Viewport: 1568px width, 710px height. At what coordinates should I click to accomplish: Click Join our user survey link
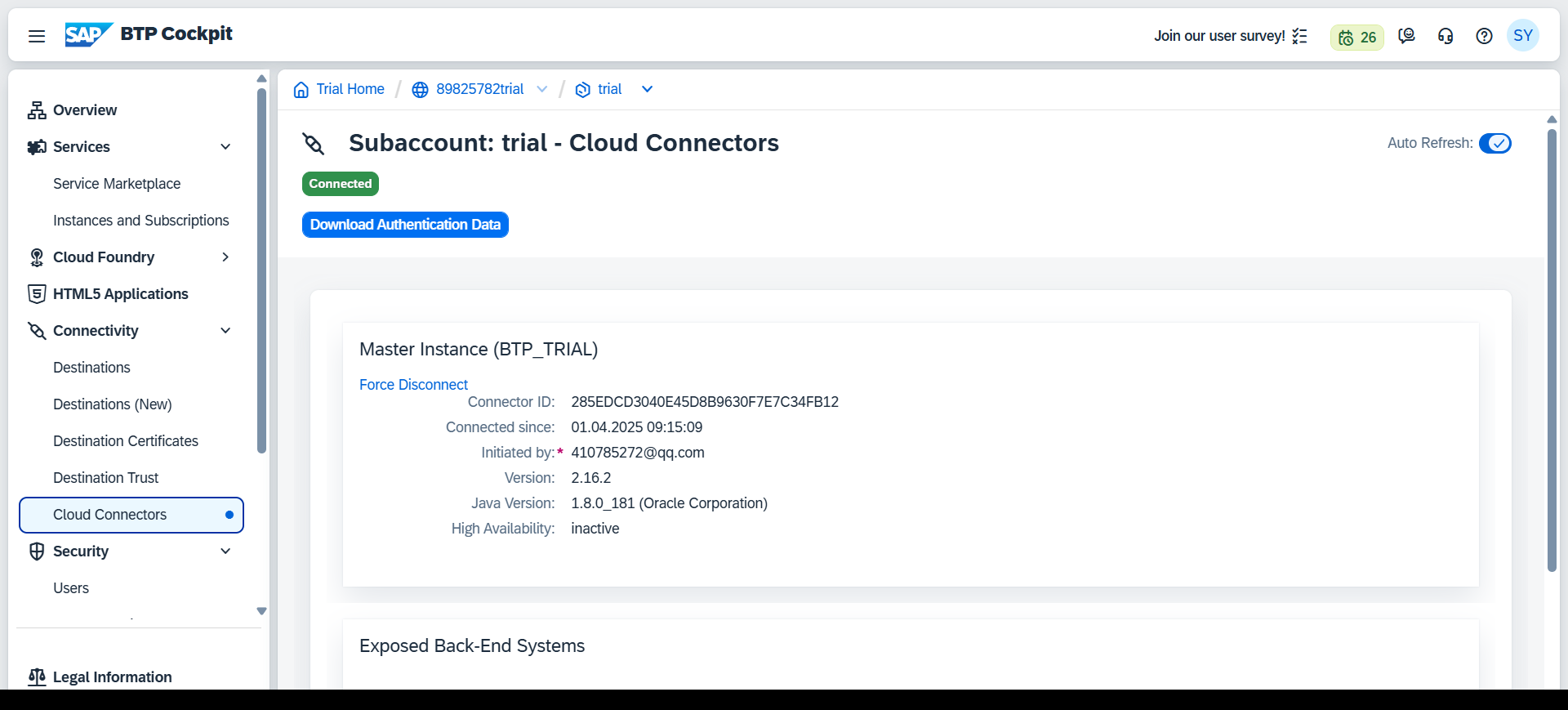tap(1219, 36)
